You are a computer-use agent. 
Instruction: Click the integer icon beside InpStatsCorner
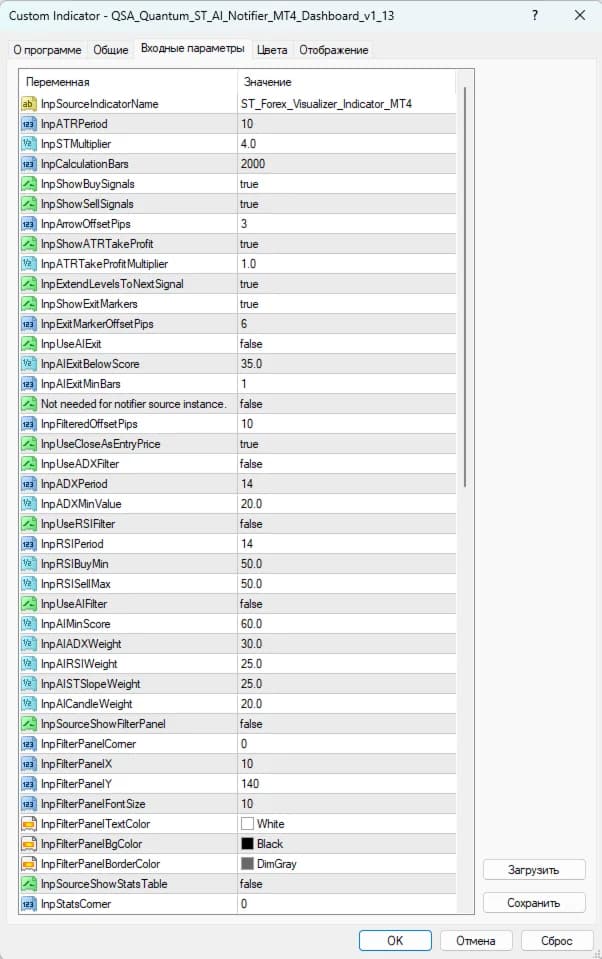point(28,904)
